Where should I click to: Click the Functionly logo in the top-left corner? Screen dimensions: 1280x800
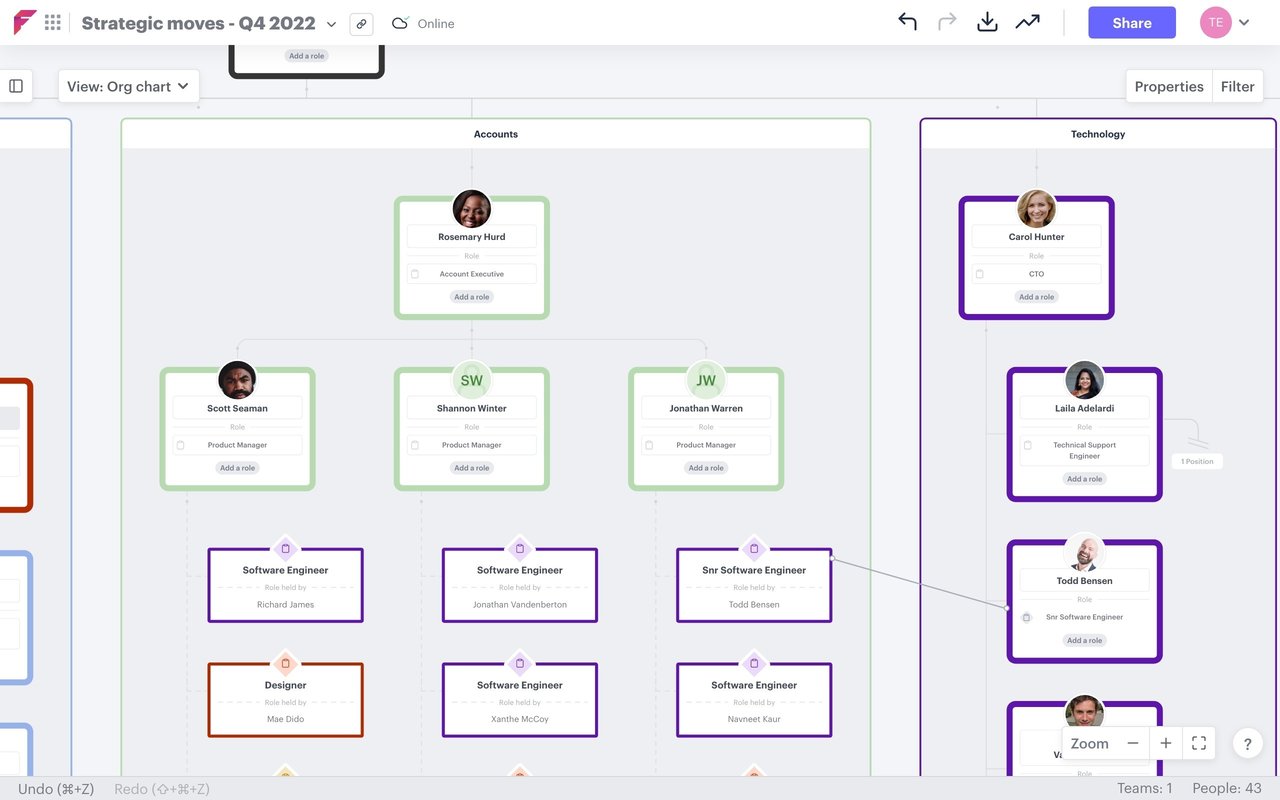point(24,22)
